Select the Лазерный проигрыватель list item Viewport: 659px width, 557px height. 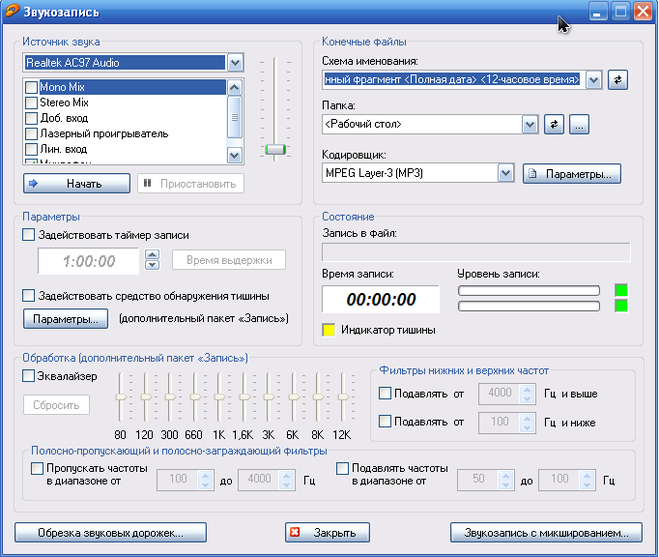104,134
